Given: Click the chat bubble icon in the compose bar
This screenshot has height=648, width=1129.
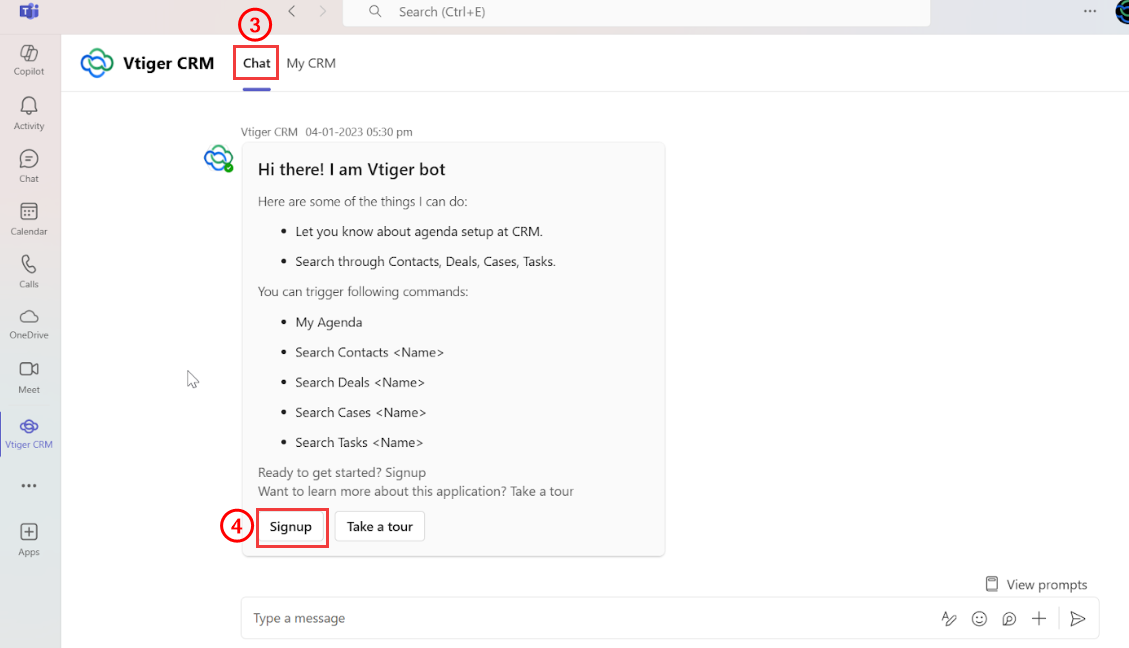Looking at the screenshot, I should point(1009,618).
